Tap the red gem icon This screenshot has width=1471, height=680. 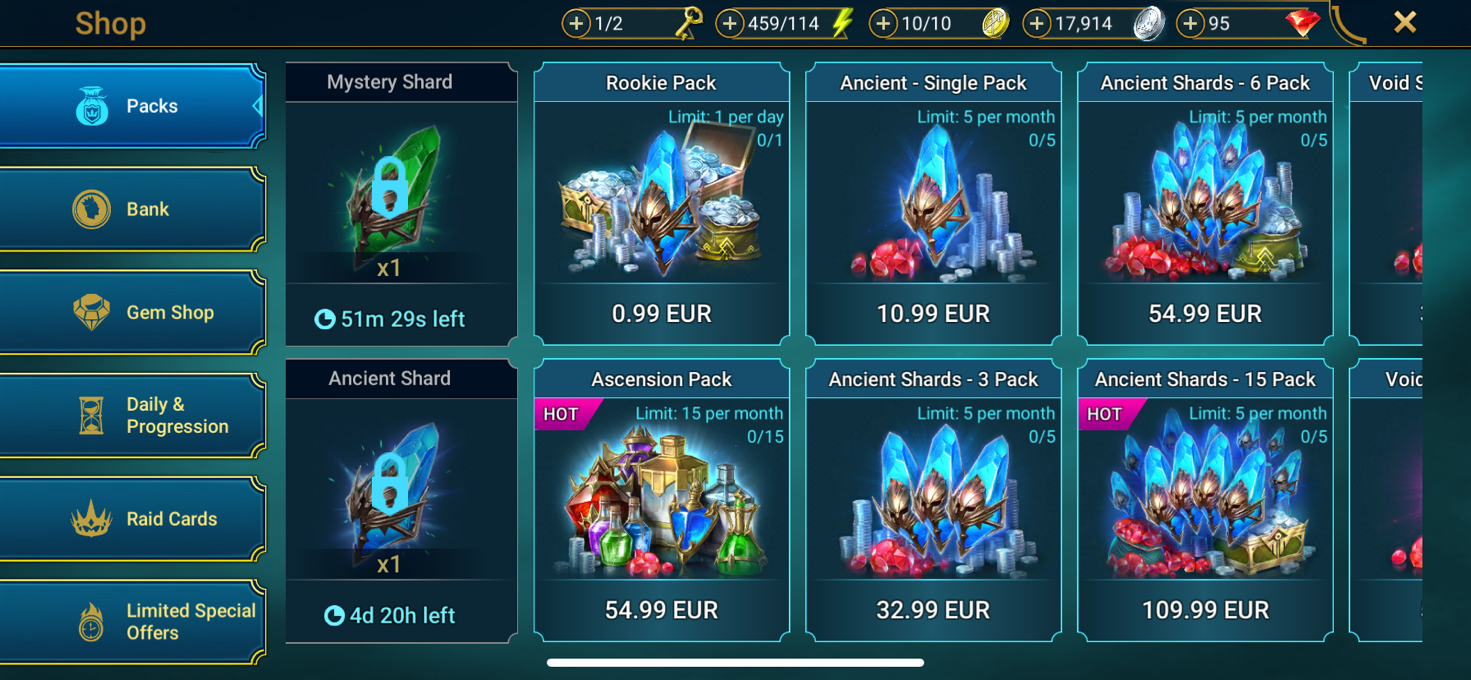[x=1302, y=23]
